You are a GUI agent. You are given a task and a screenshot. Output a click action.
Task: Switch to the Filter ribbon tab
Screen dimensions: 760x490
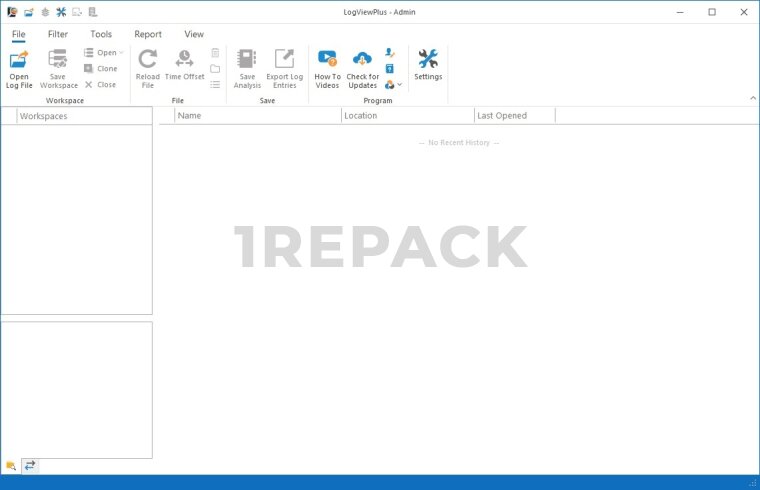click(x=58, y=34)
